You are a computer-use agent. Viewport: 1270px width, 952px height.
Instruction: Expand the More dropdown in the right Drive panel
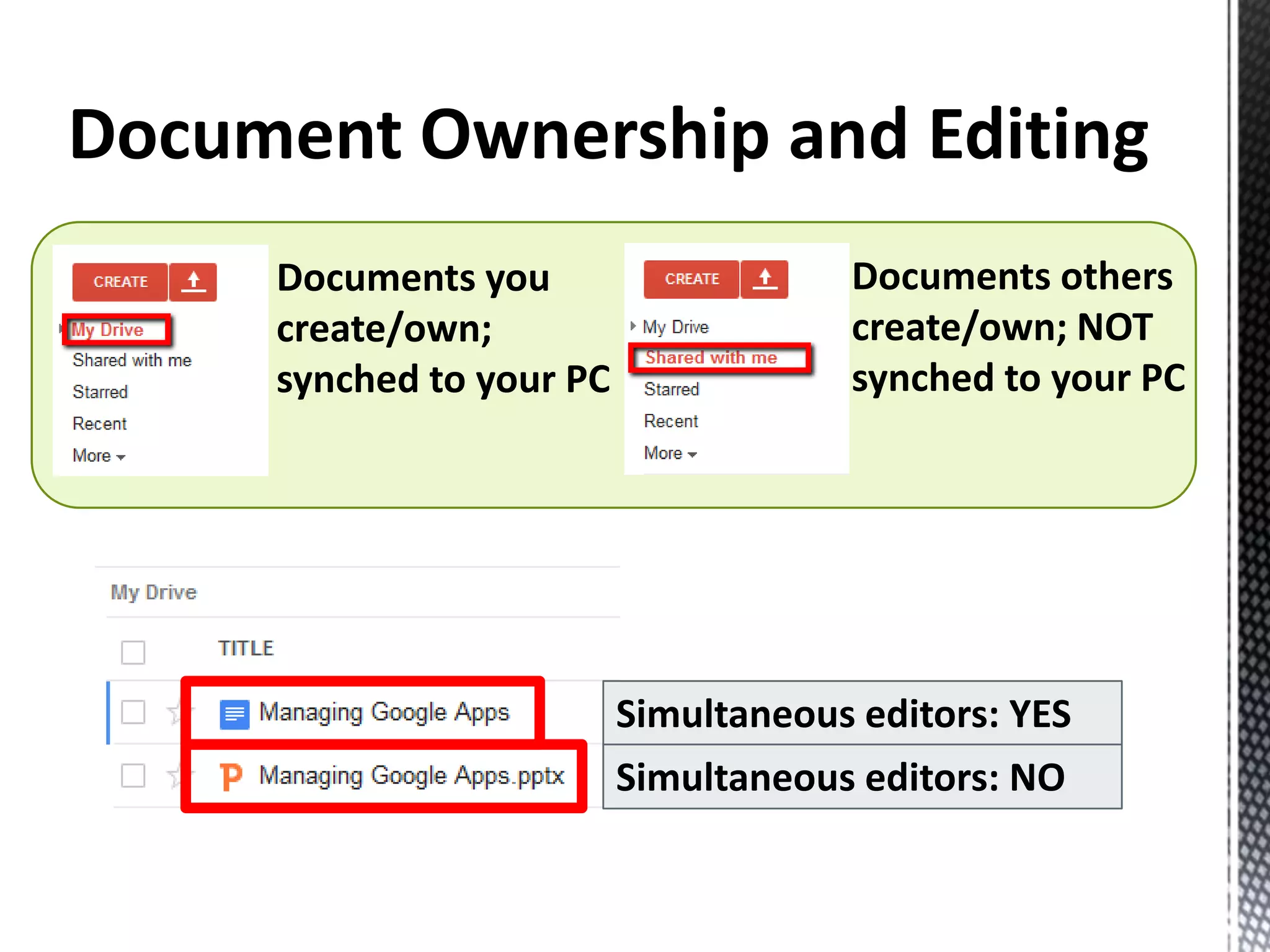click(x=670, y=453)
